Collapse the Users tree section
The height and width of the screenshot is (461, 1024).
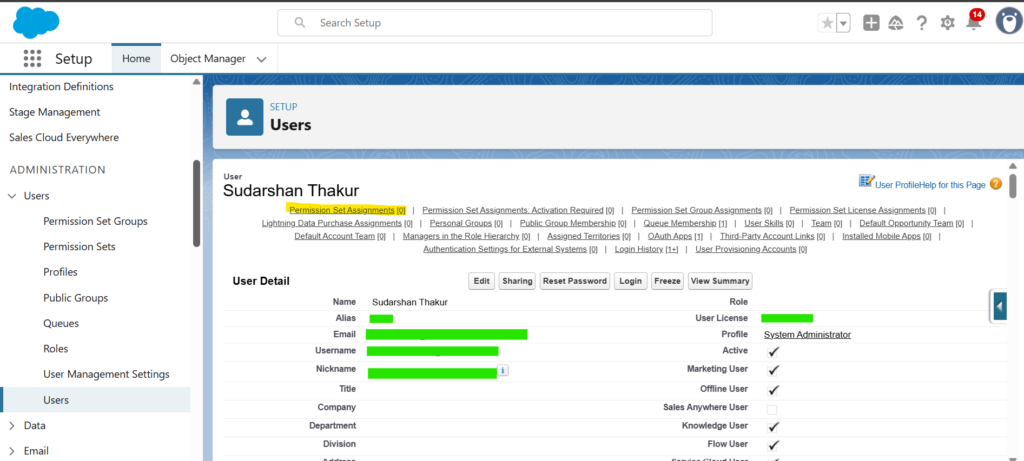(12, 196)
